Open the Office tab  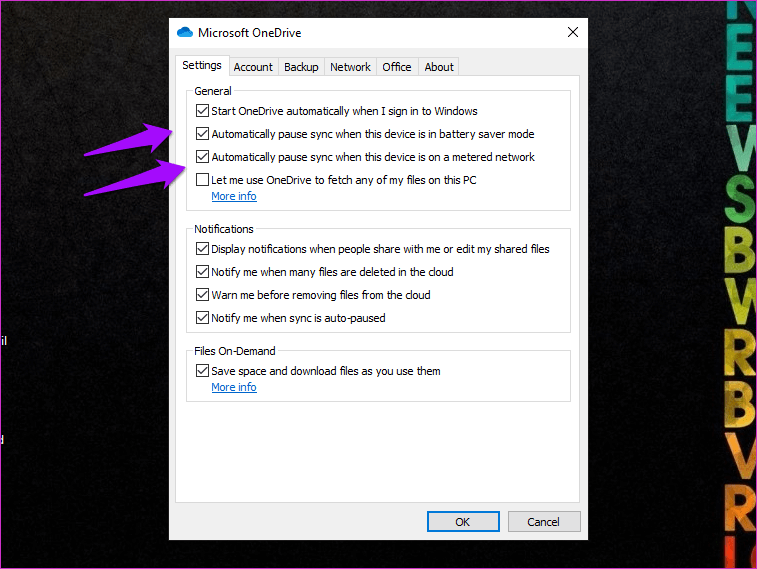[x=396, y=67]
